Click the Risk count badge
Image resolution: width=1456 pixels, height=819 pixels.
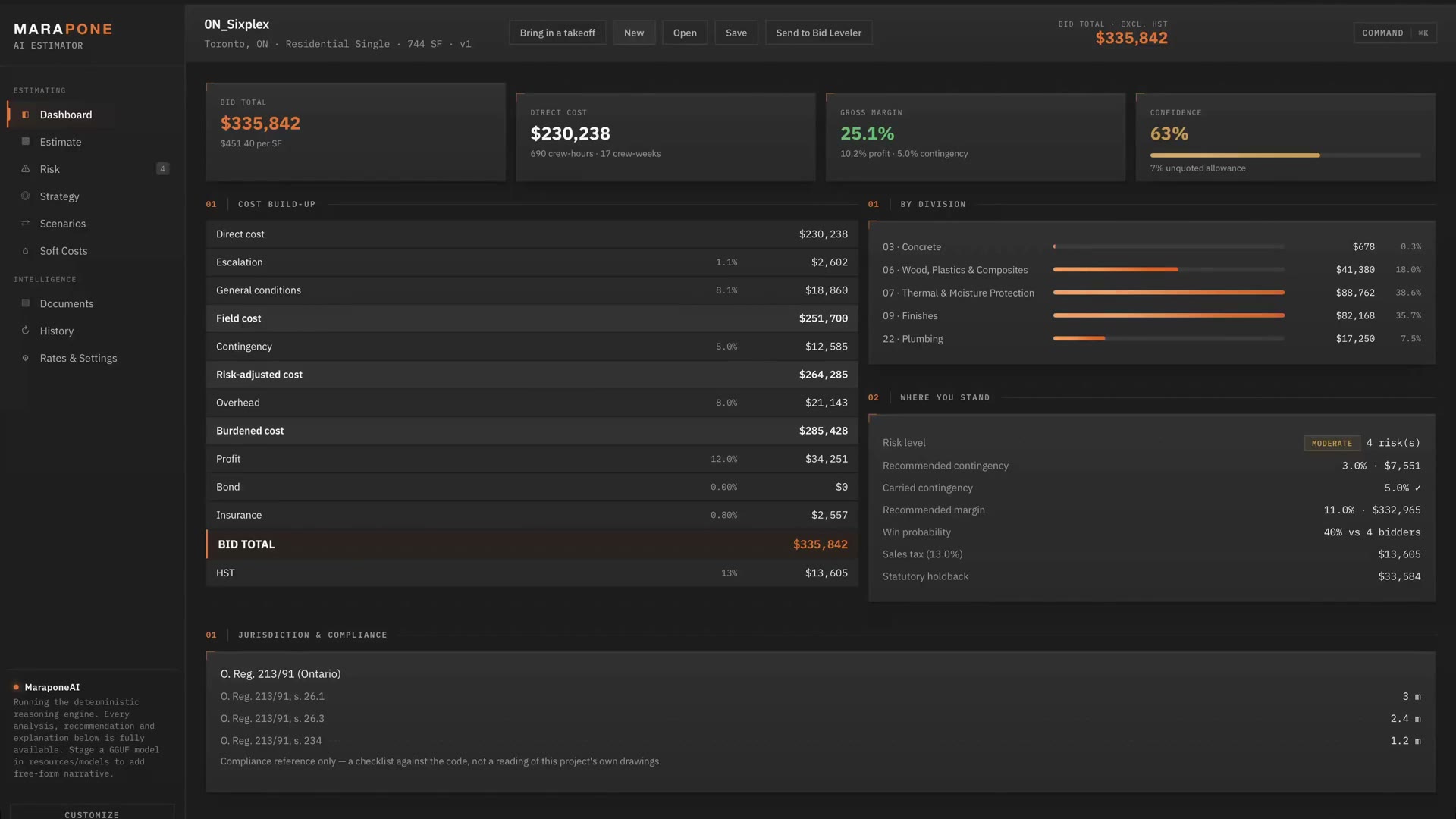162,169
